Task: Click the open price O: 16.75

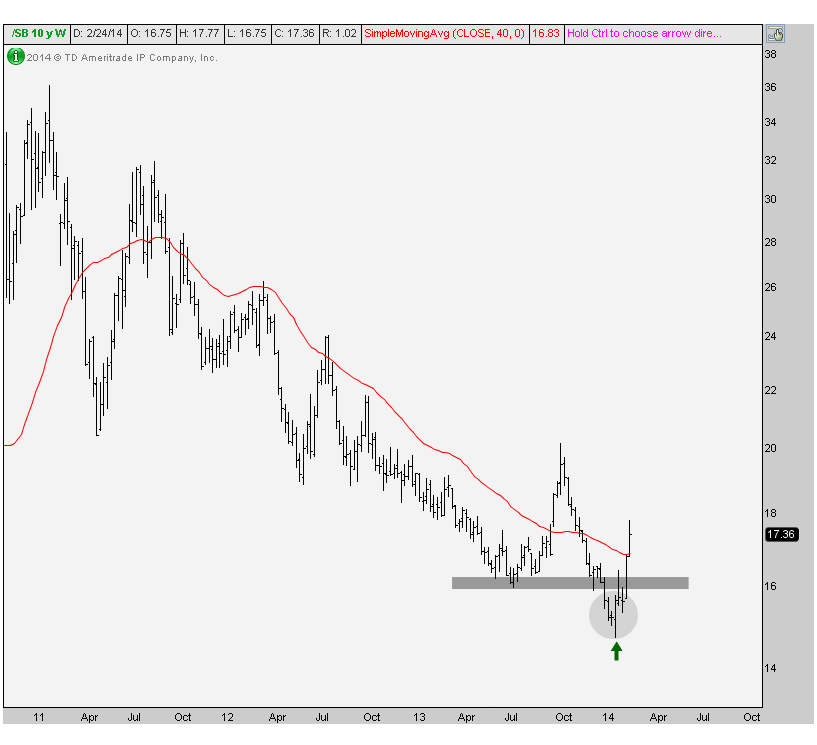Action: 151,33
